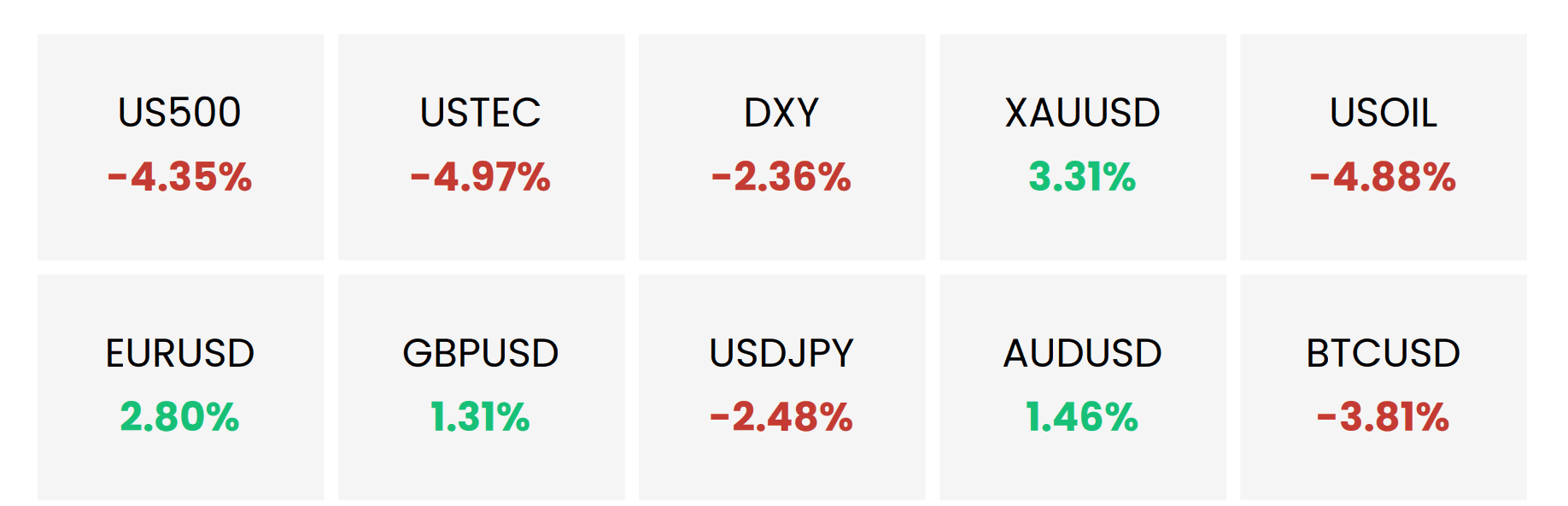Screen dimensions: 1568x506
Task: Click the -4.88% USOIL percentage
Action: pyautogui.click(x=1384, y=177)
